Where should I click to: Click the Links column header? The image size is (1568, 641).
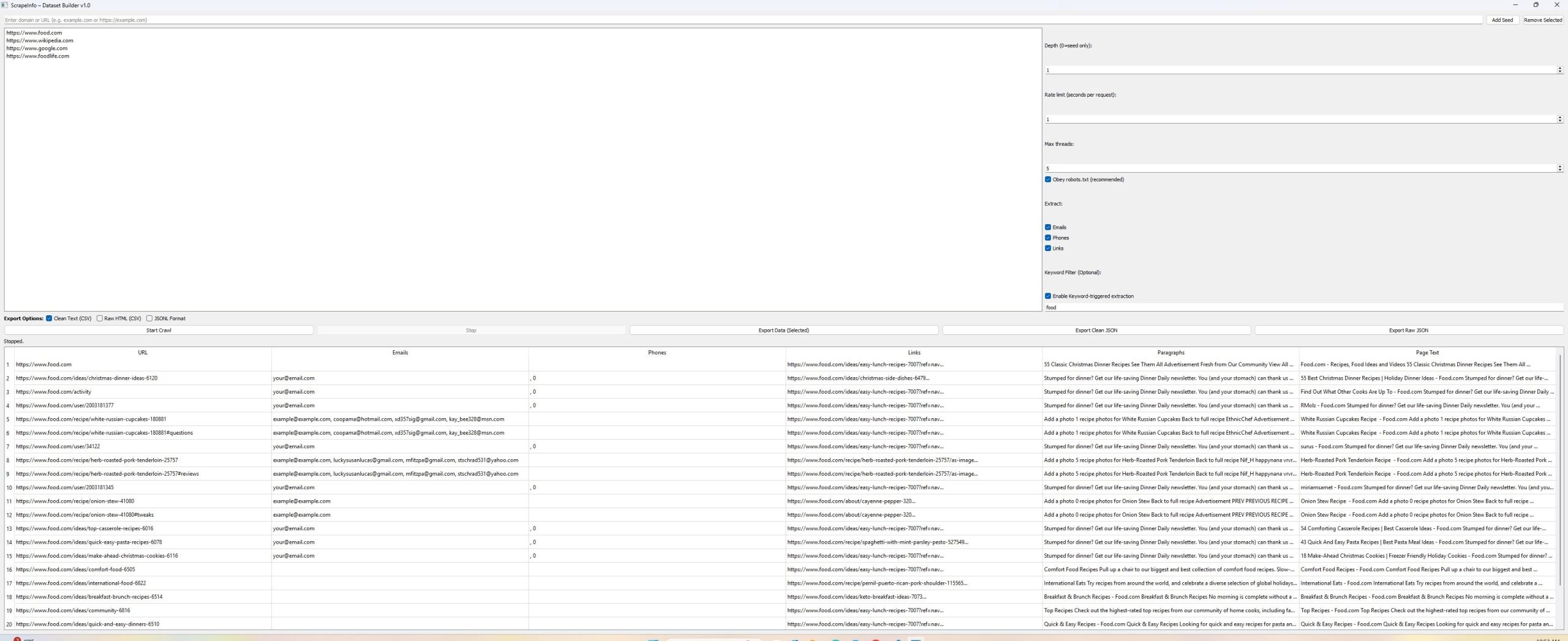[x=914, y=353]
